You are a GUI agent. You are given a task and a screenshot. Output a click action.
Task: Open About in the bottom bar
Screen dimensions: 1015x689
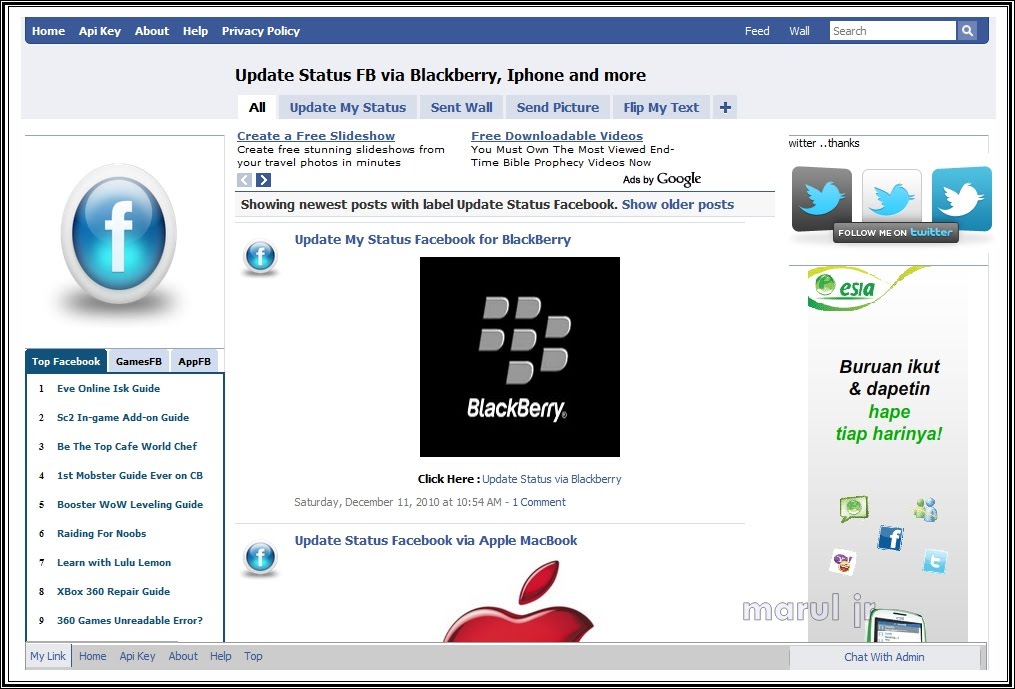point(183,656)
